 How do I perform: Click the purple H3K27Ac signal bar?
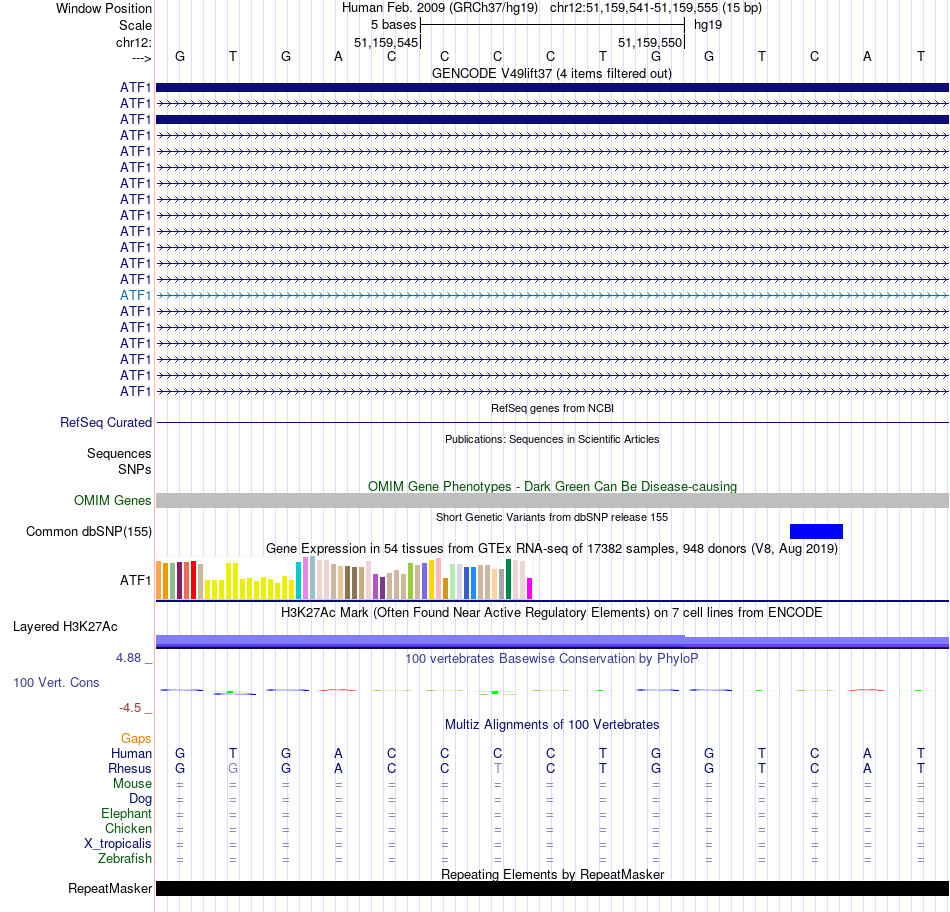552,641
